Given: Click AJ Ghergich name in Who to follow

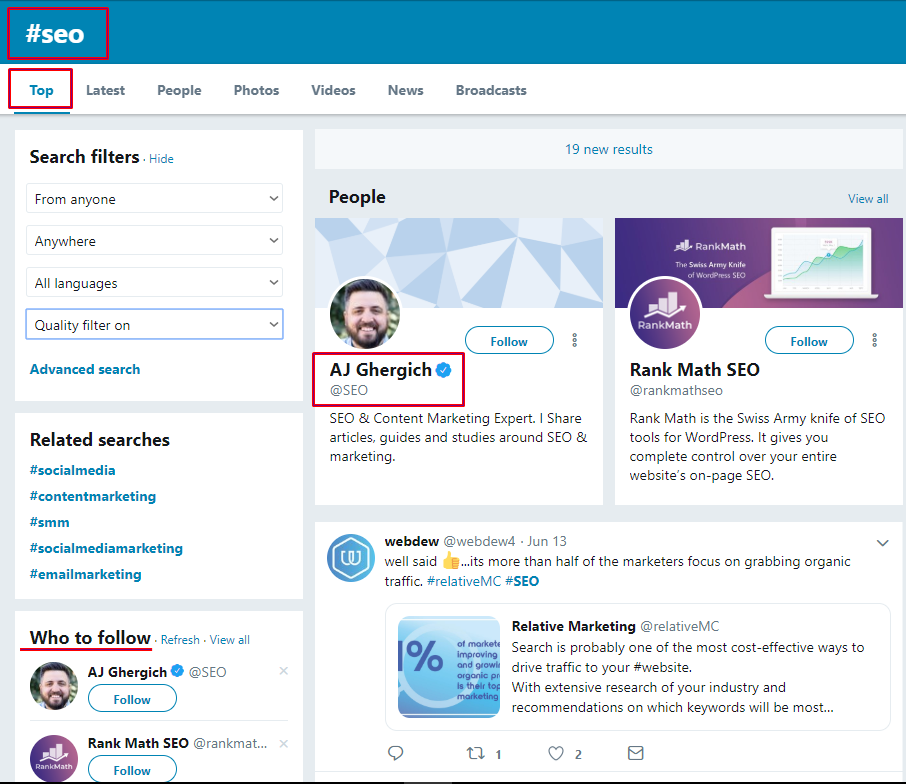Looking at the screenshot, I should (x=127, y=672).
